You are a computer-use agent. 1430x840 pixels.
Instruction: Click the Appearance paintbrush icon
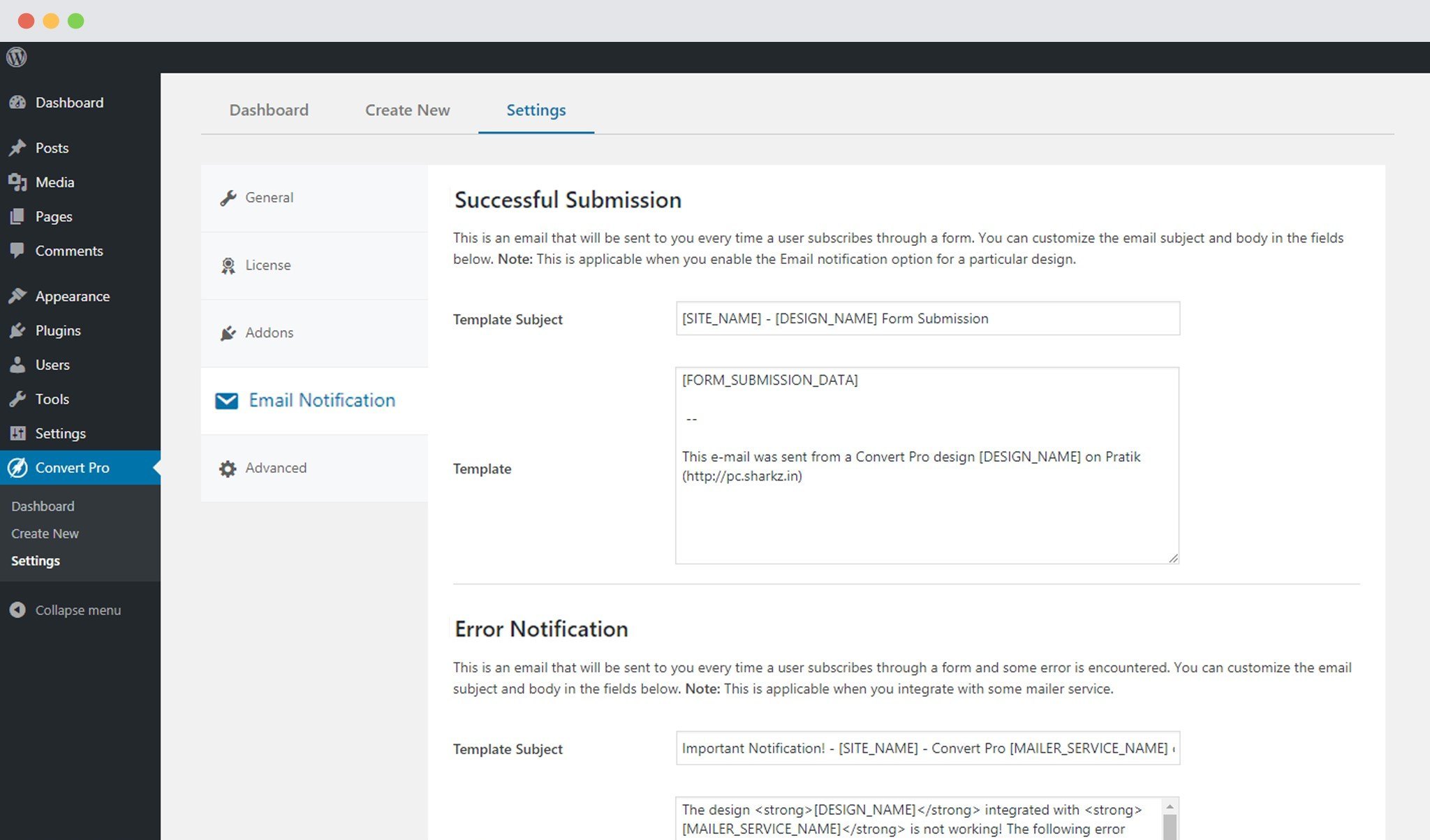point(17,296)
